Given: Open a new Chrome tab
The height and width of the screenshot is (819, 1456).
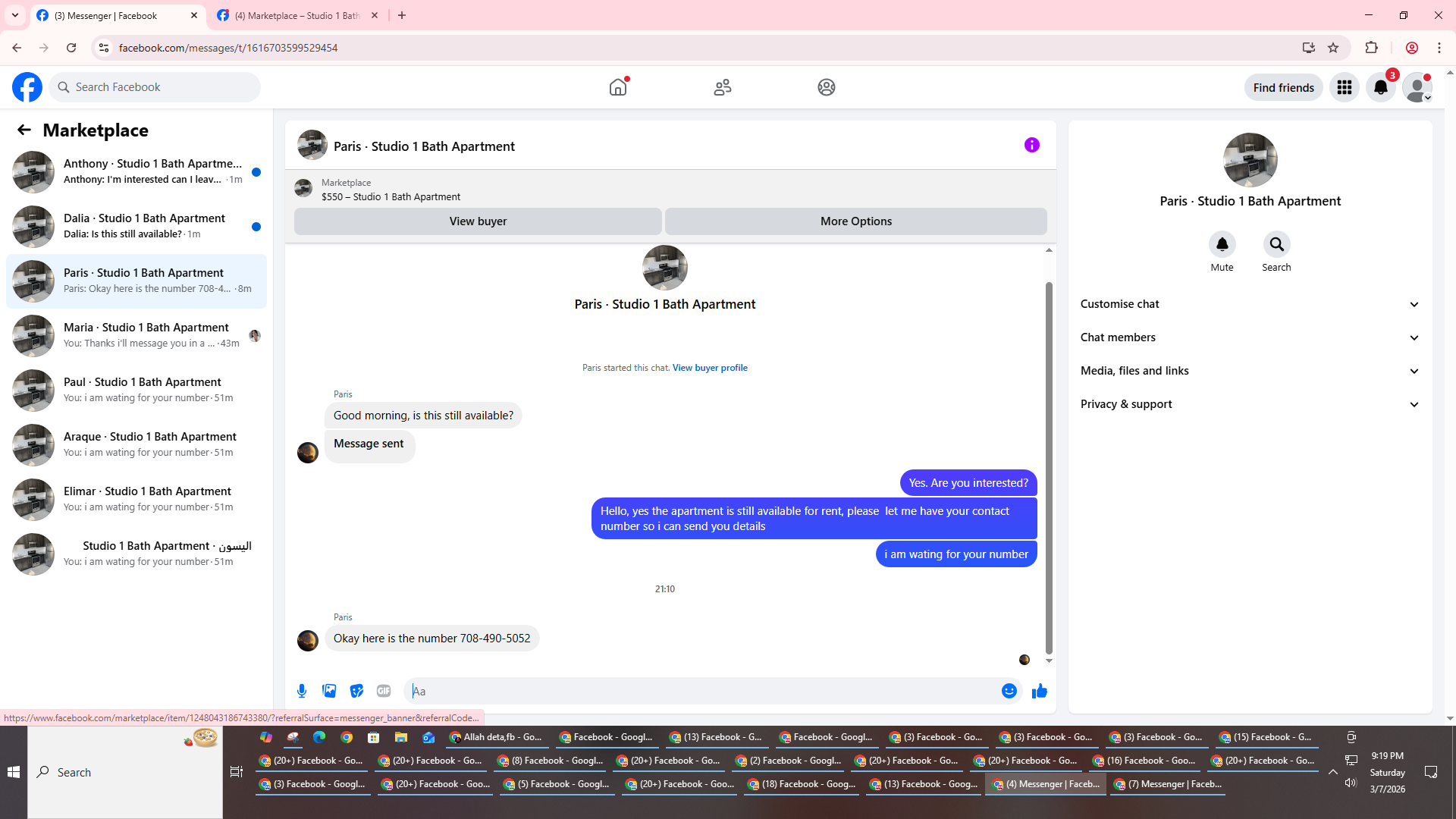Looking at the screenshot, I should click(x=402, y=15).
